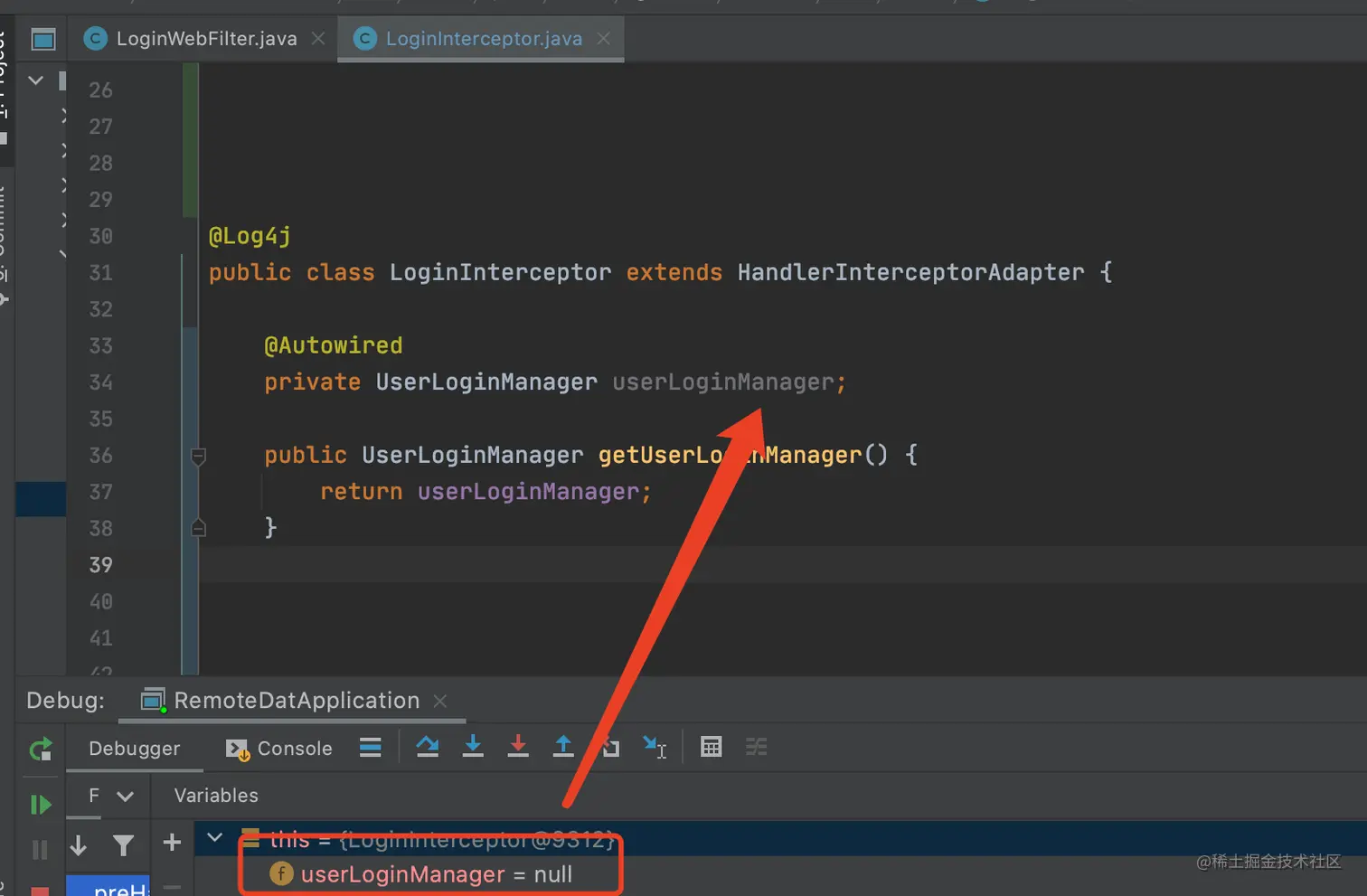The width and height of the screenshot is (1367, 896).
Task: Close the LoginInterceptor.java tab
Action: pyautogui.click(x=603, y=39)
